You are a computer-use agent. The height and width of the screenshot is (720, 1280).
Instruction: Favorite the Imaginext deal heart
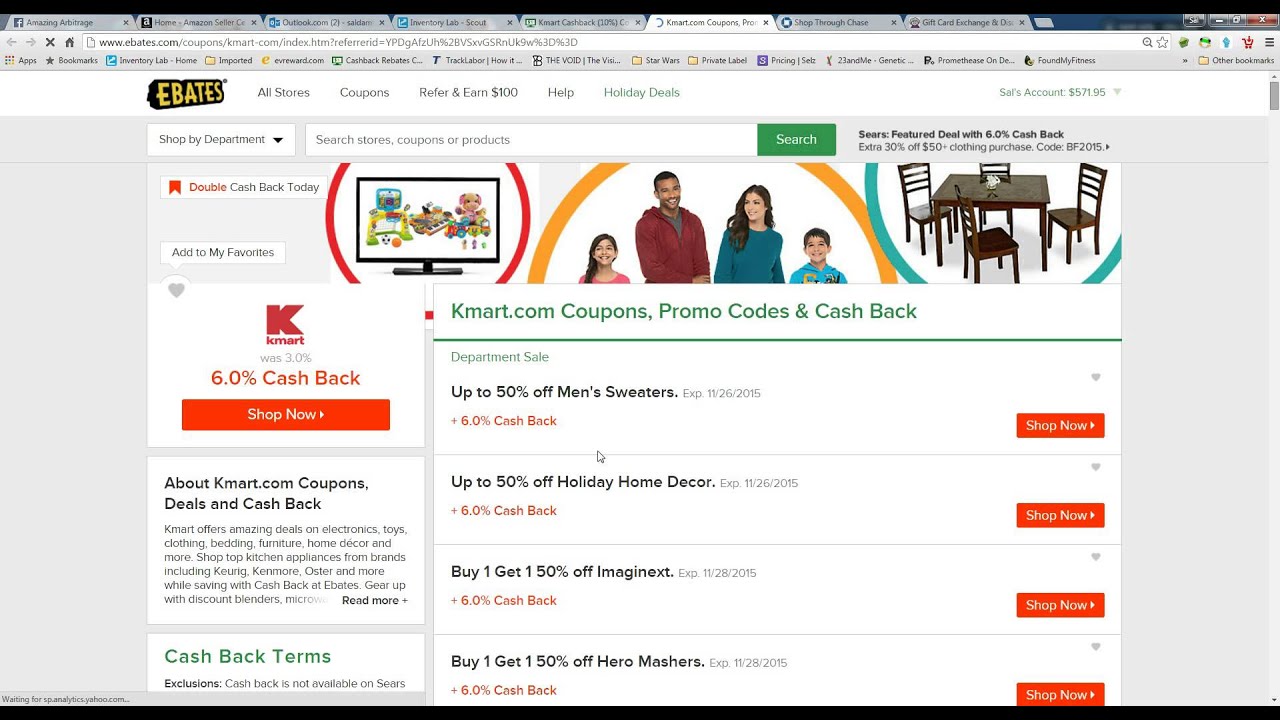coord(1095,558)
